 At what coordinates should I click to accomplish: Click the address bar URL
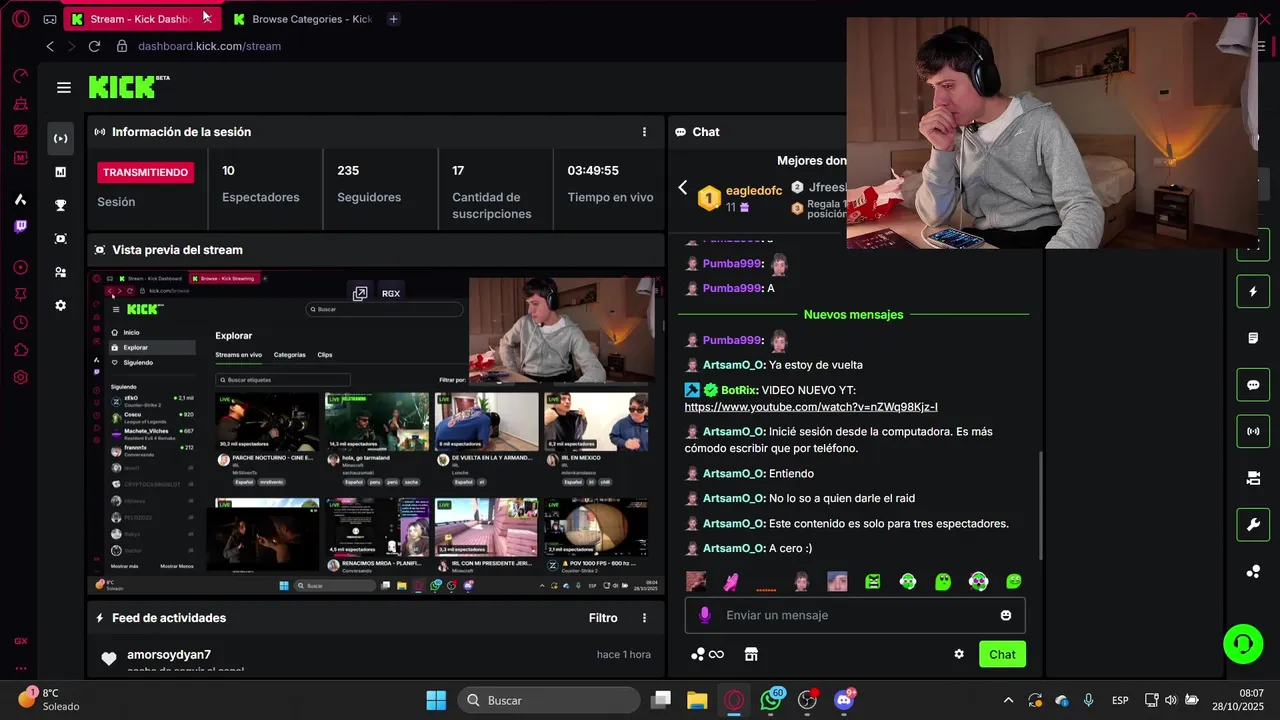point(209,46)
